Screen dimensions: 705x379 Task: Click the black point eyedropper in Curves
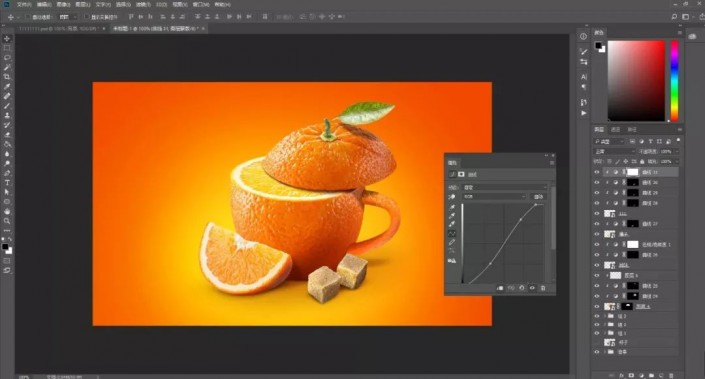click(x=452, y=207)
